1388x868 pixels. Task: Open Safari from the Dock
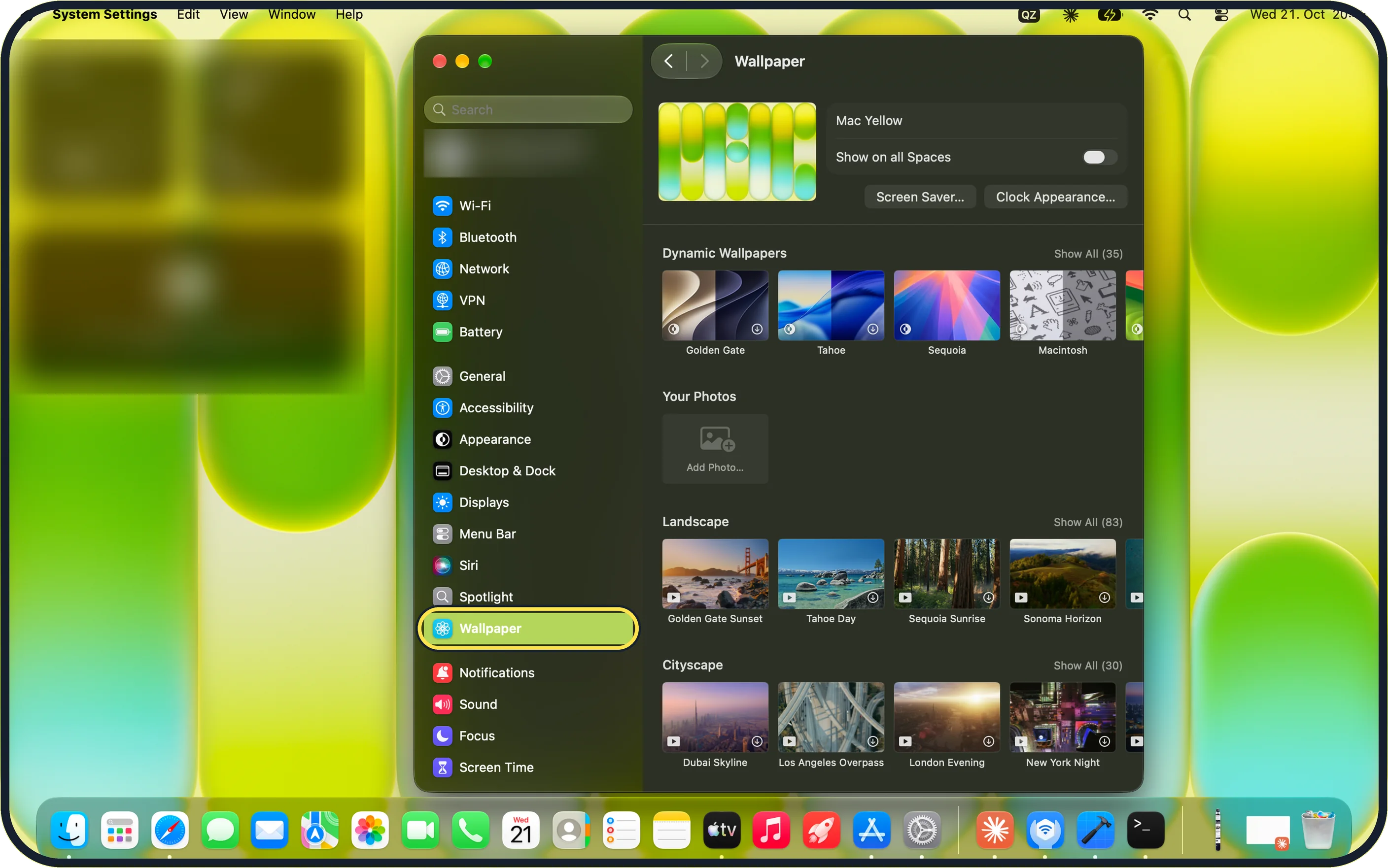coord(170,831)
